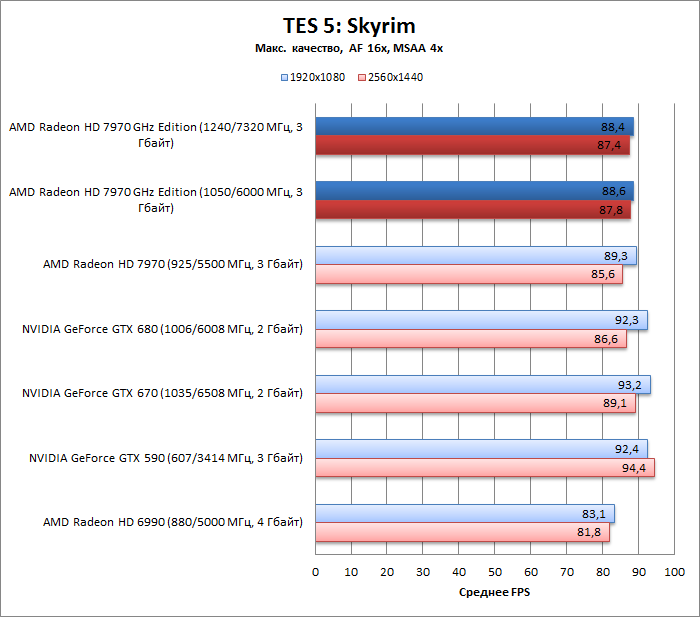Click the NVIDIA GeForce GTX 680 label
The height and width of the screenshot is (617, 700).
pyautogui.click(x=162, y=329)
